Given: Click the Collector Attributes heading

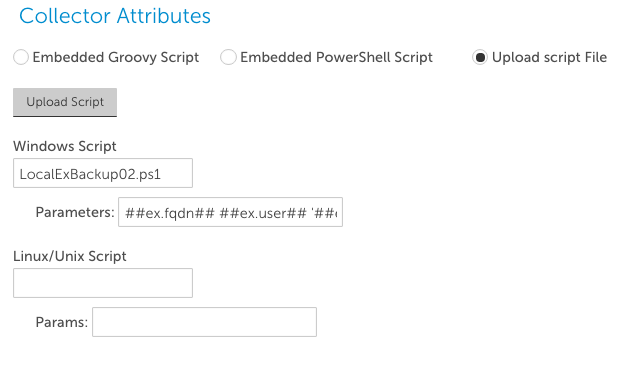Looking at the screenshot, I should (x=115, y=16).
